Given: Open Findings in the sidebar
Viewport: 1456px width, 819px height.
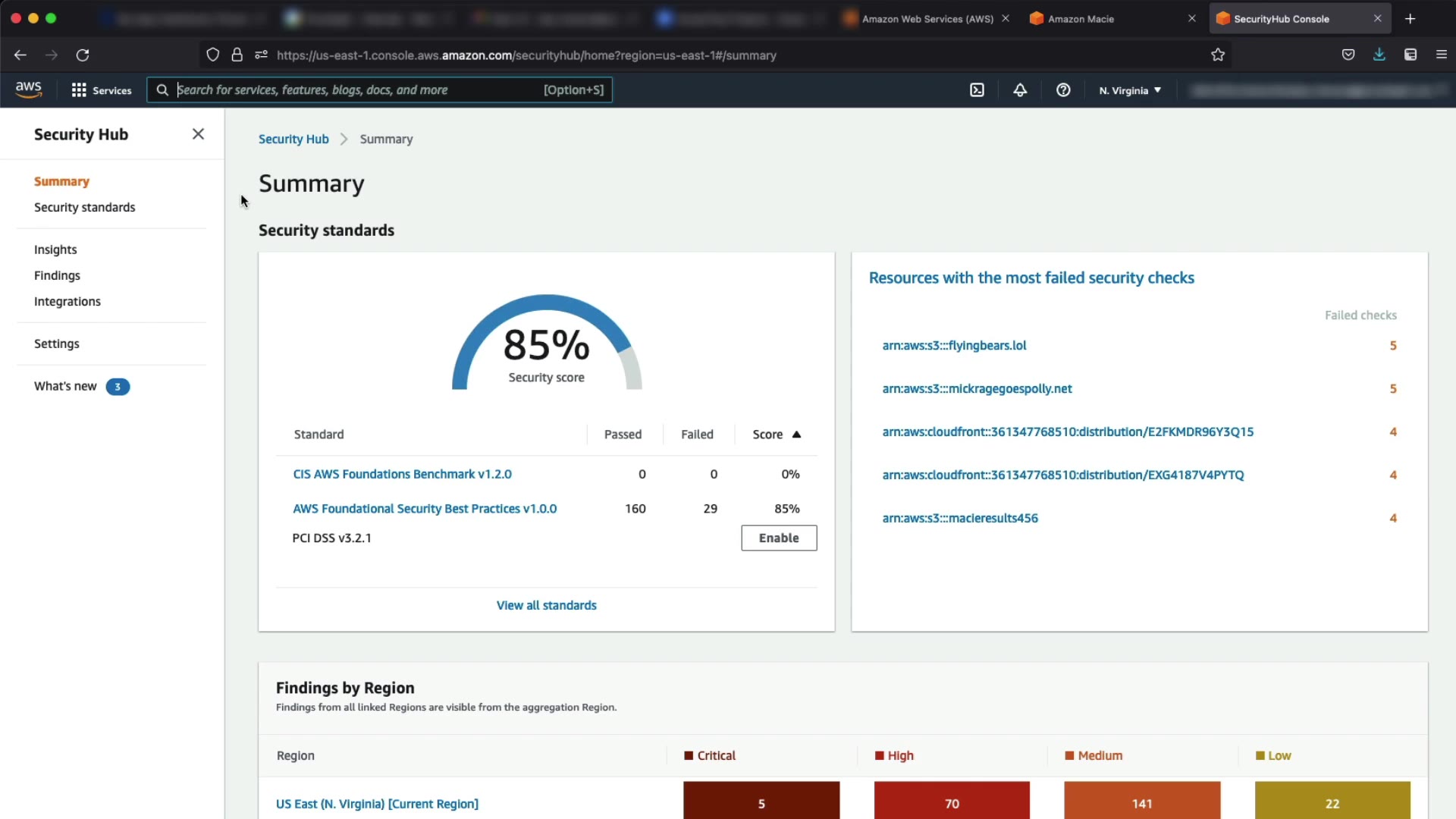Looking at the screenshot, I should point(57,275).
